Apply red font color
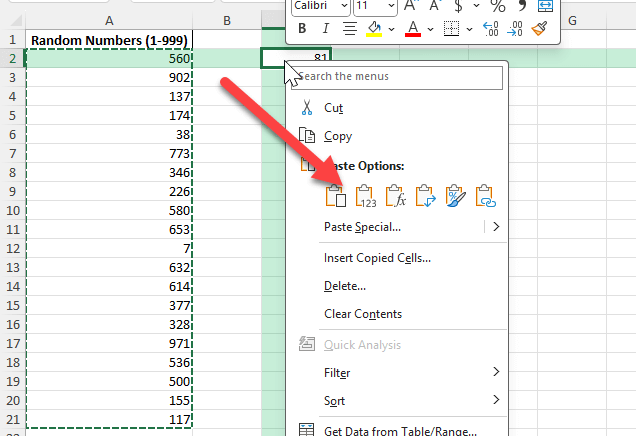This screenshot has height=436, width=636. [413, 29]
